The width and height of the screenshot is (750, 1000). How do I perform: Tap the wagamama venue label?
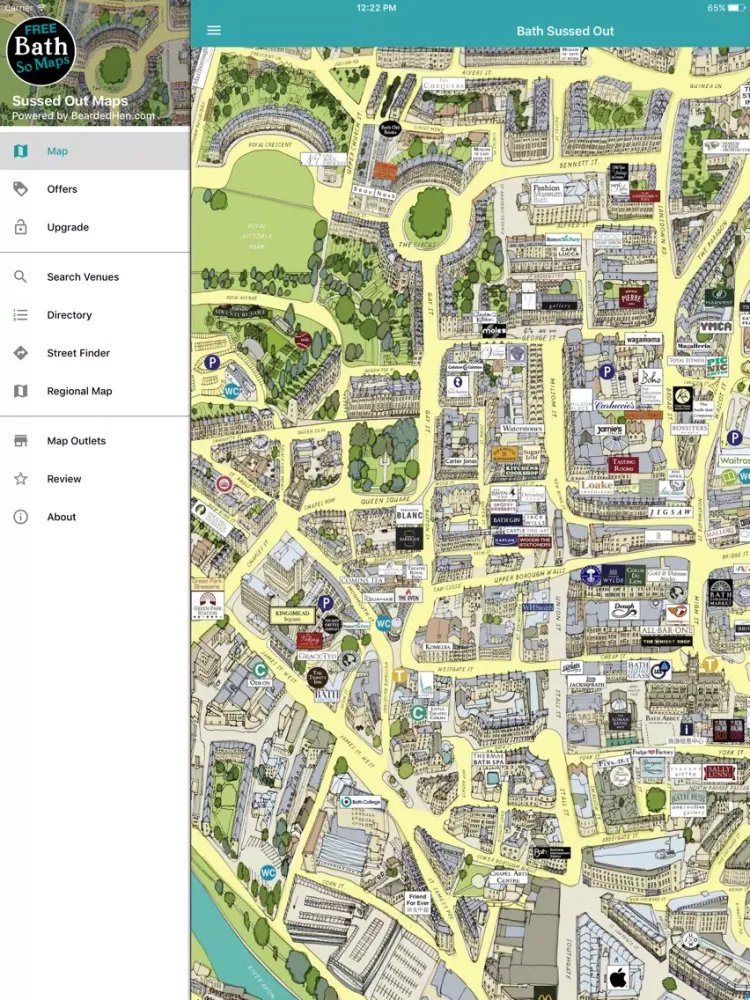pos(643,339)
